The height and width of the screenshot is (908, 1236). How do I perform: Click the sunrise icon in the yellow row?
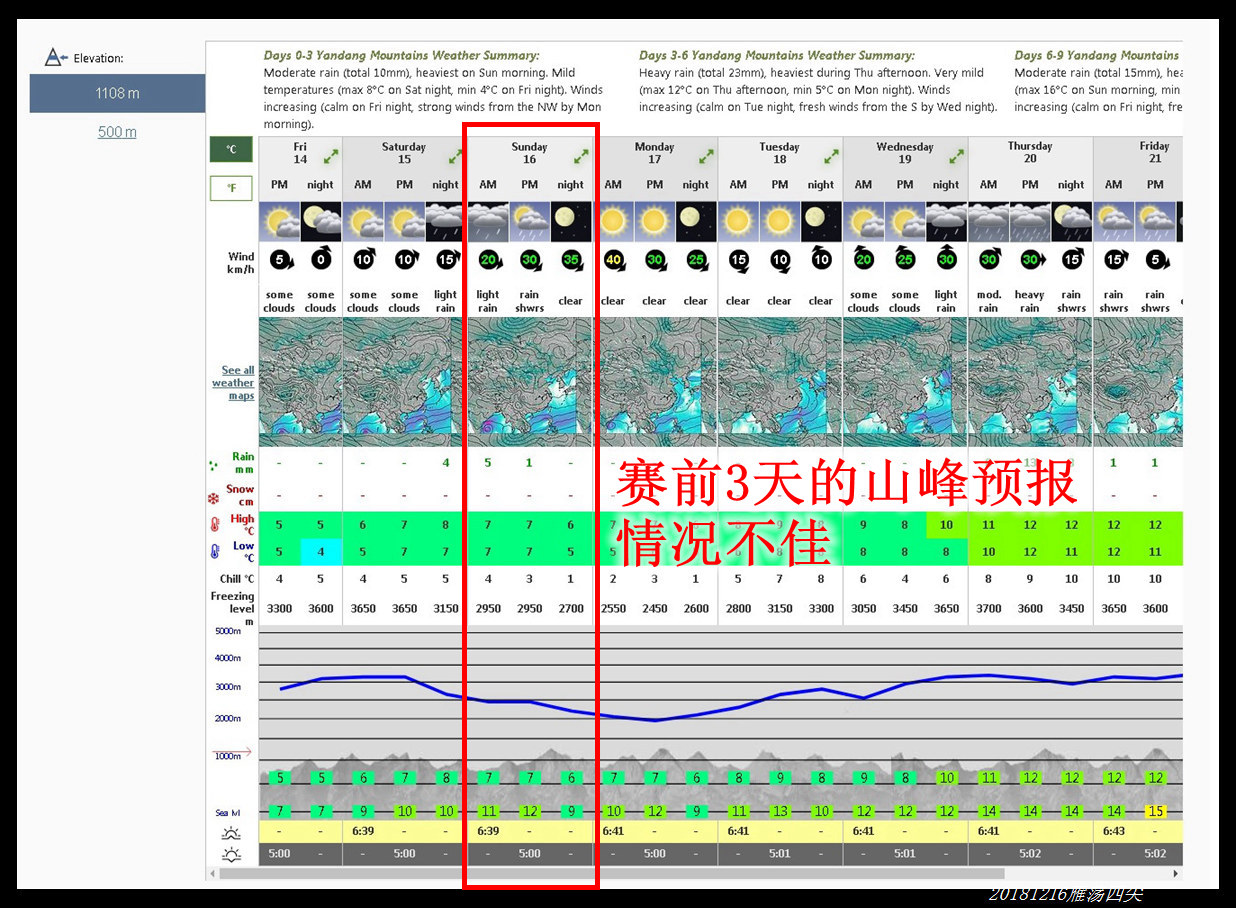pyautogui.click(x=232, y=832)
